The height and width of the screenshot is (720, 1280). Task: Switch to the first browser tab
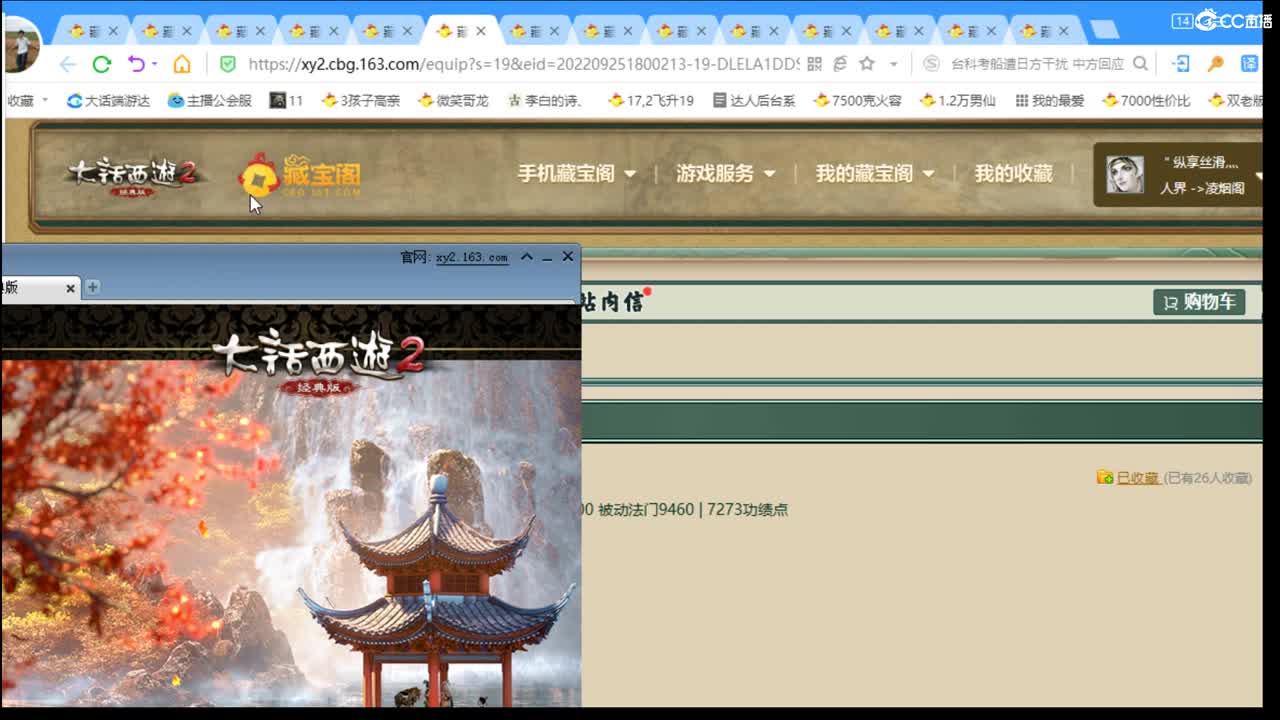coord(93,31)
